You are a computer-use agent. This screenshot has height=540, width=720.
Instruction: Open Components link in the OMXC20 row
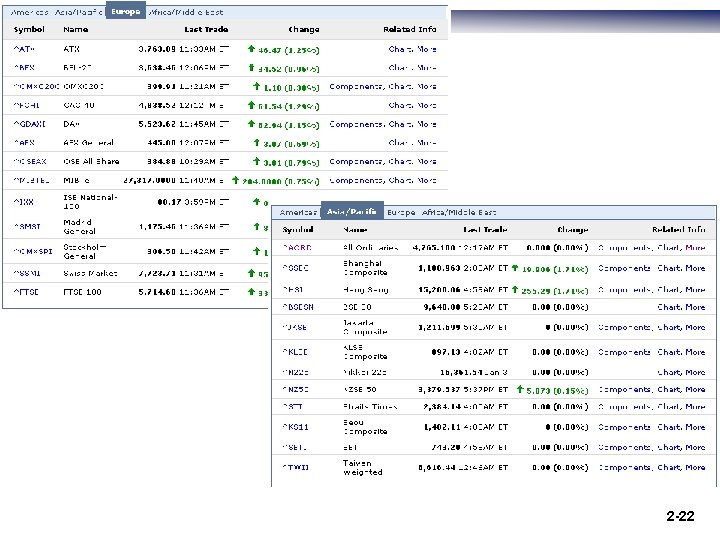[x=356, y=86]
